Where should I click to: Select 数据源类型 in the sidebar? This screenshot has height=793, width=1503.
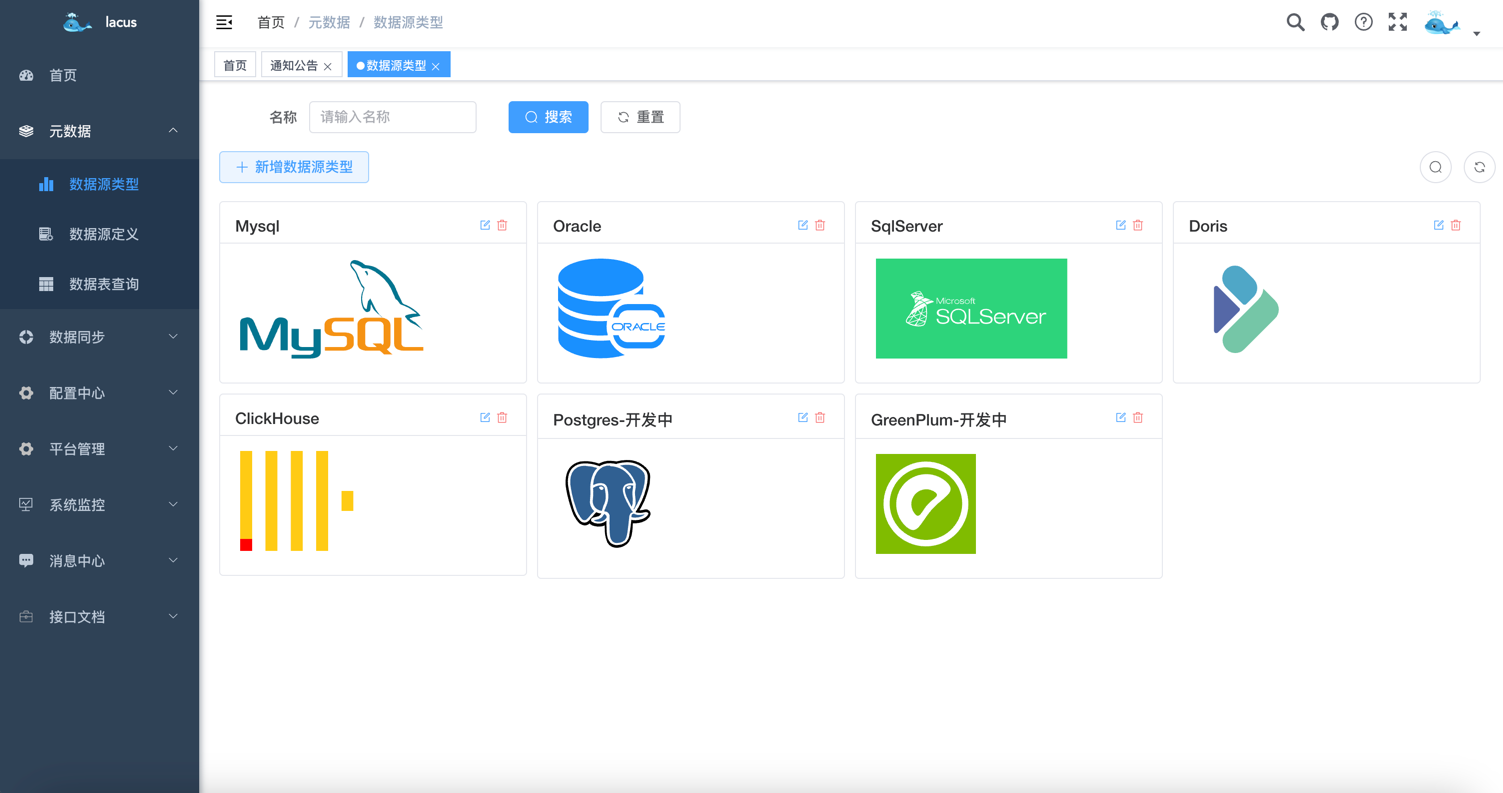coord(99,184)
